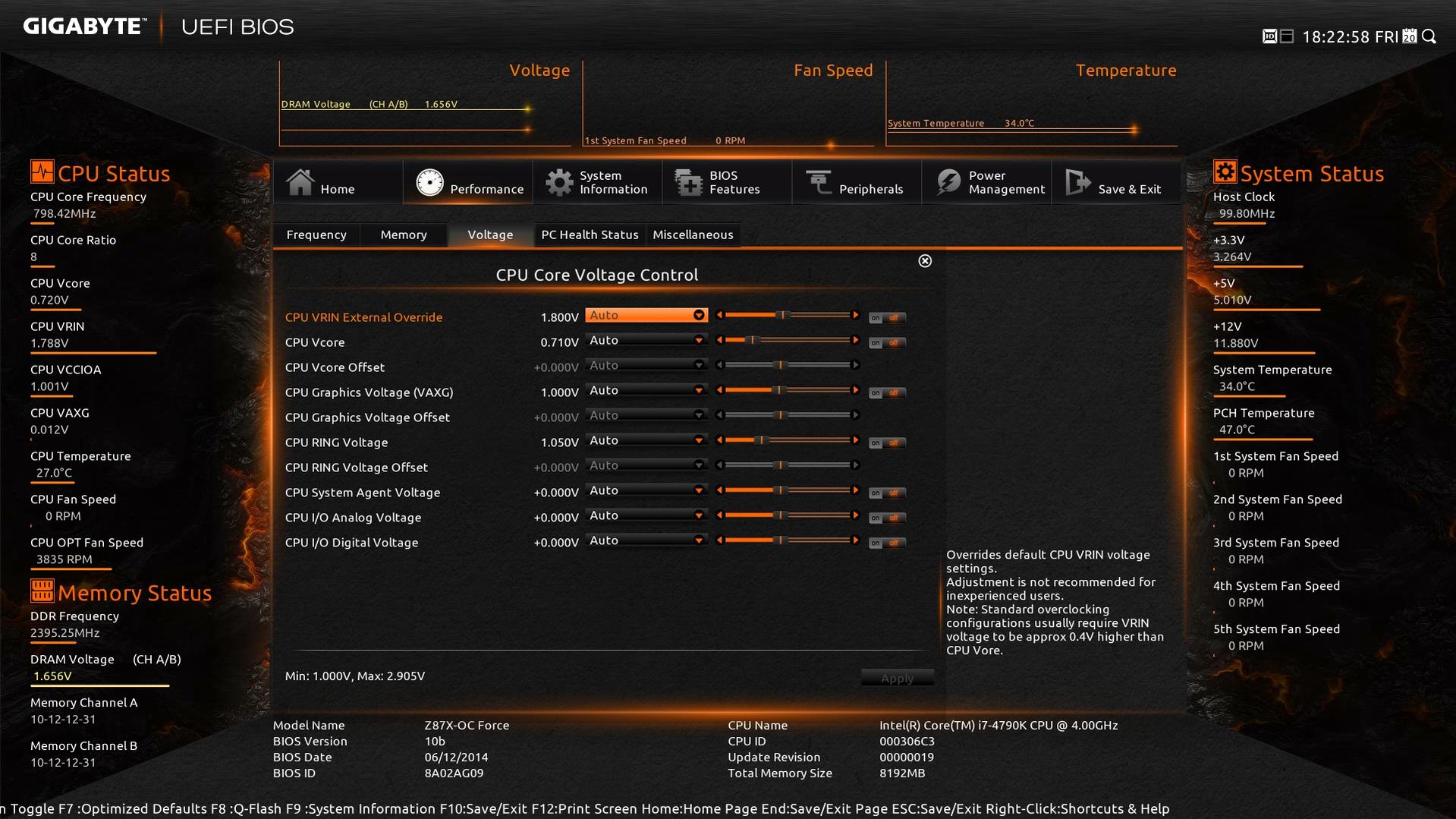The image size is (1456, 819).
Task: Open the PC Health Status sub-tab
Action: (x=590, y=235)
